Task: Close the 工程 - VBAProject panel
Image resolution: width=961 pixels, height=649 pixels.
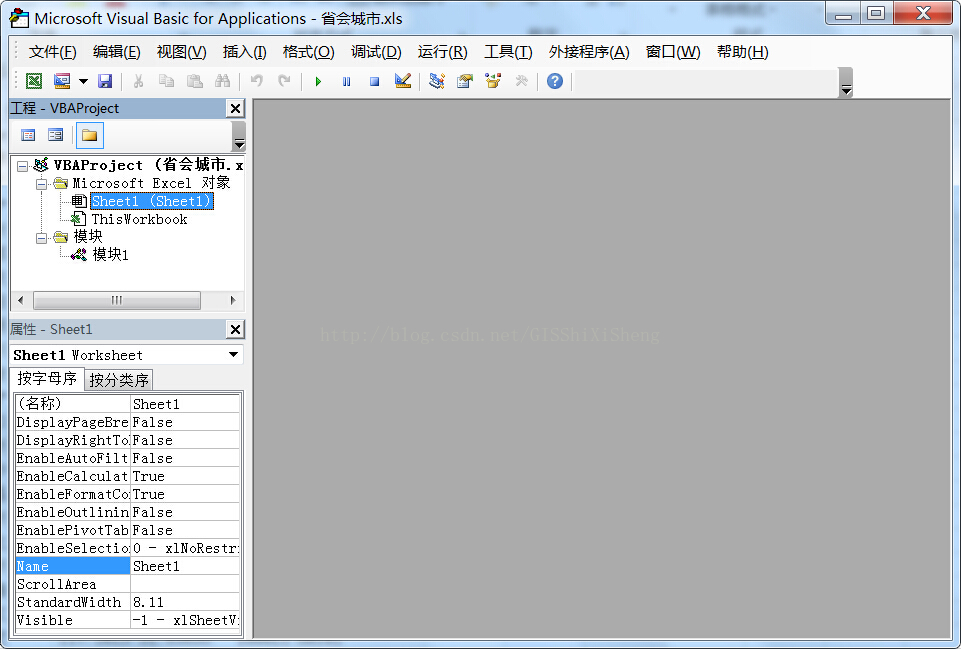Action: click(235, 108)
